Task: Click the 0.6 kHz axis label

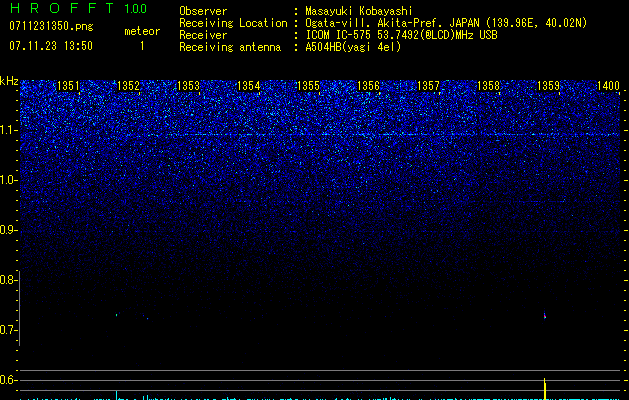Action: pyautogui.click(x=8, y=380)
